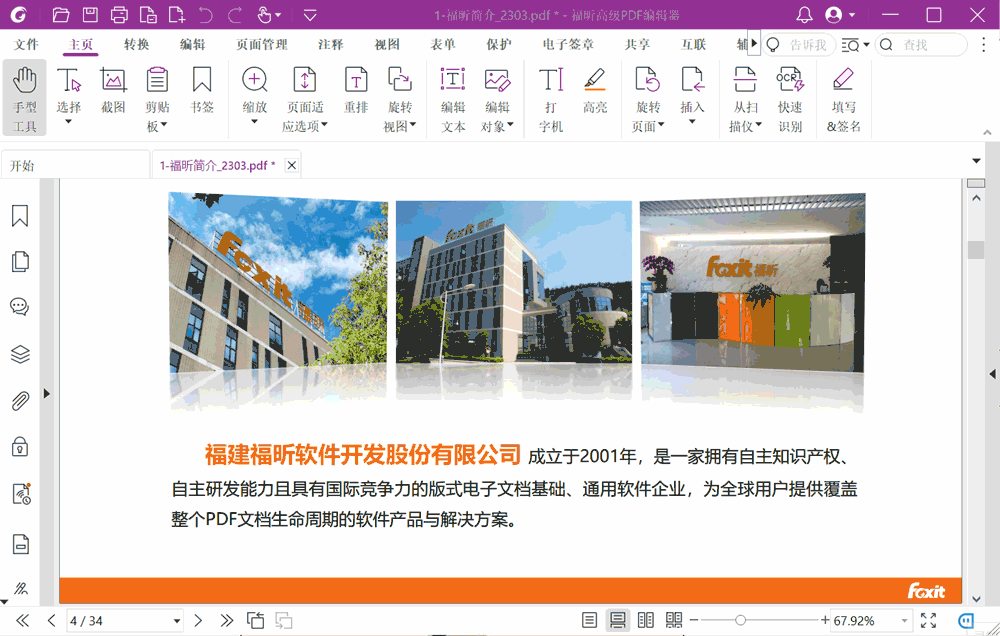Viewport: 1000px width, 636px height.
Task: Click the zoom in plus button
Action: (825, 620)
